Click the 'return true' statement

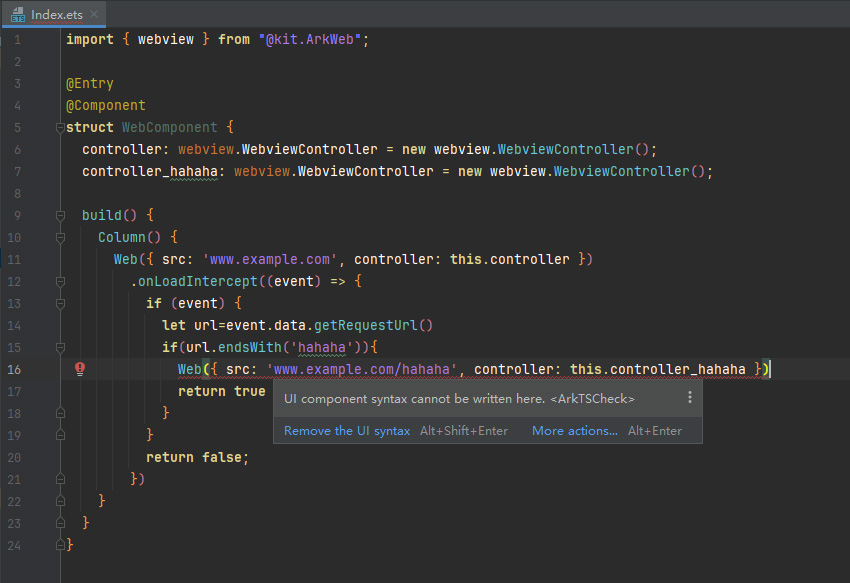(x=222, y=392)
